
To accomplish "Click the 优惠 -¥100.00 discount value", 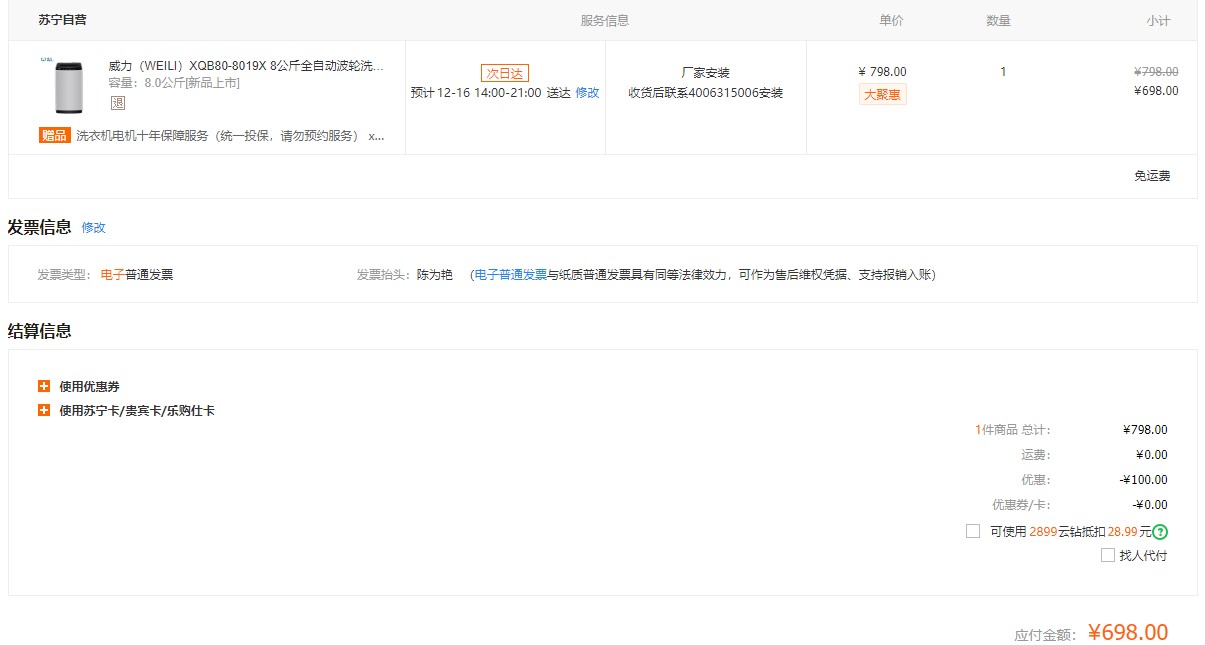I will click(x=1143, y=480).
